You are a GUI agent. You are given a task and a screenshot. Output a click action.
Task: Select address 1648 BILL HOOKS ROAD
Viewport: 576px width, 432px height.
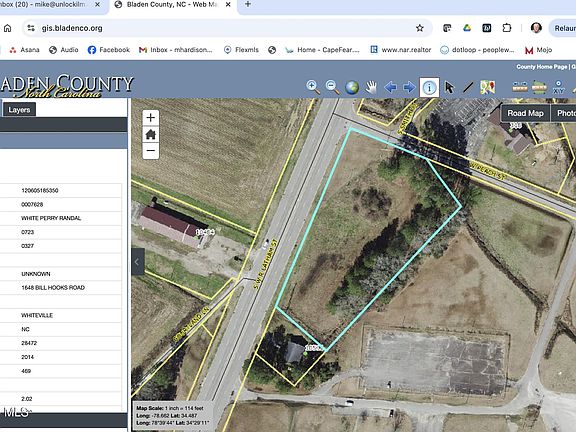point(53,288)
